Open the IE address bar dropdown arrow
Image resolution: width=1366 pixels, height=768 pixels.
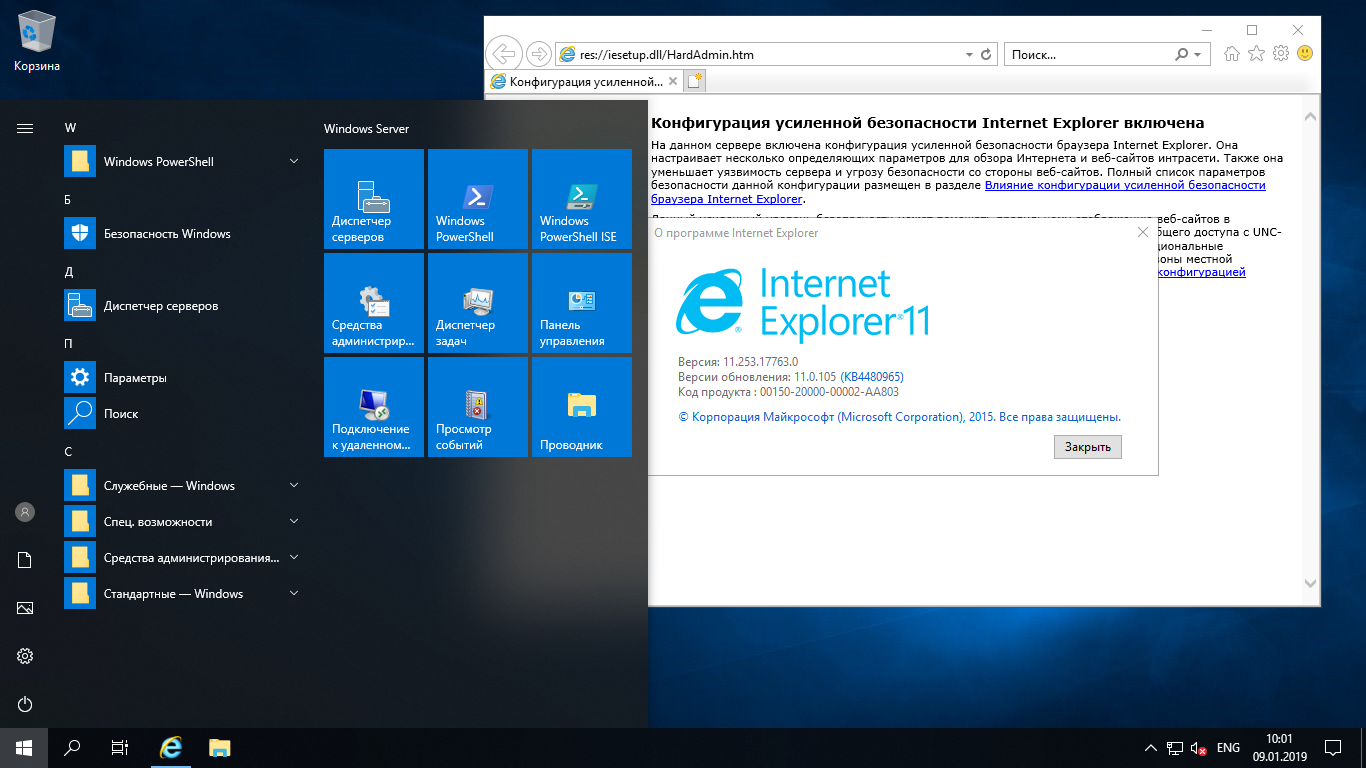pyautogui.click(x=969, y=54)
